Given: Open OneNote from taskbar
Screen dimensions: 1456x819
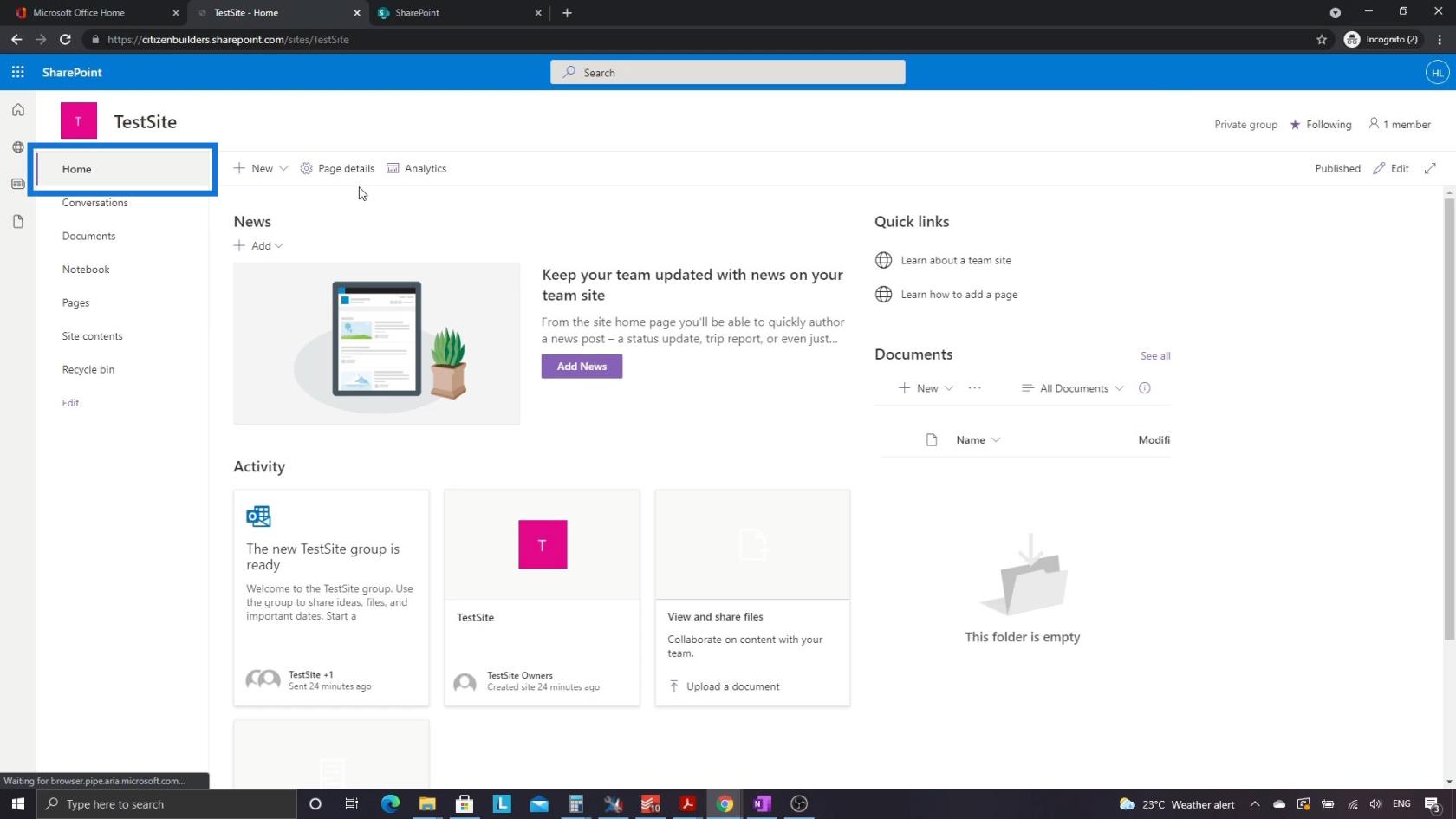Looking at the screenshot, I should 762,804.
